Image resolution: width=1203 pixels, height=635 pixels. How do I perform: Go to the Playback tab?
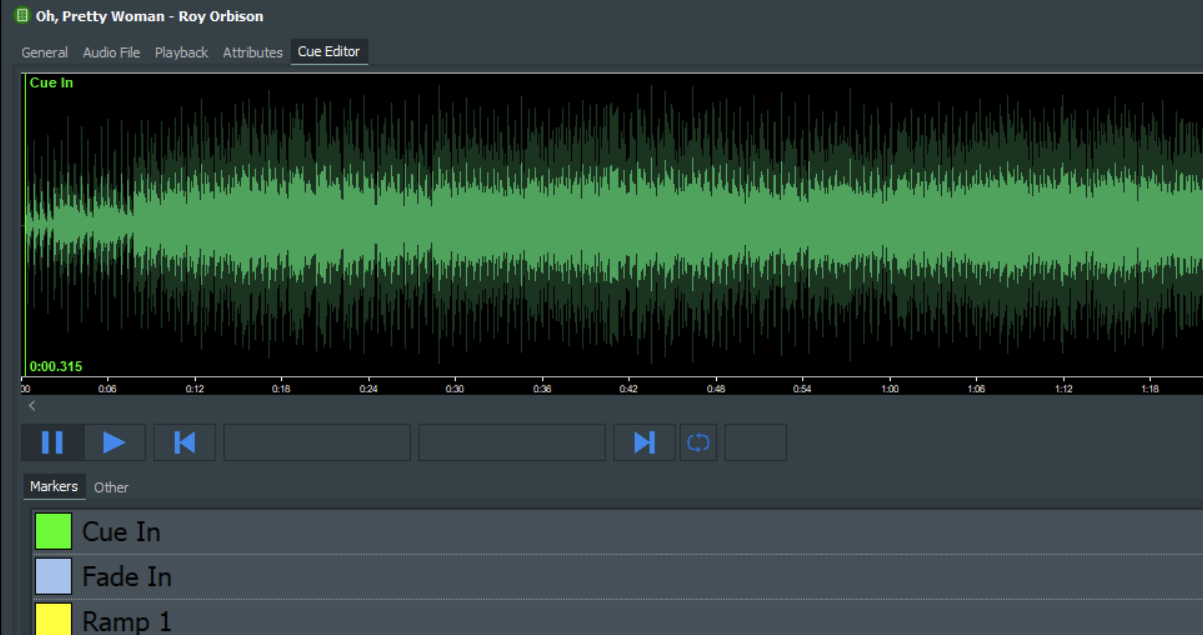coord(181,52)
